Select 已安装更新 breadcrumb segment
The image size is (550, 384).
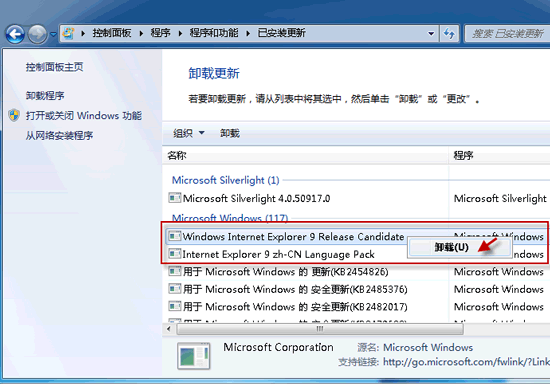(282, 33)
